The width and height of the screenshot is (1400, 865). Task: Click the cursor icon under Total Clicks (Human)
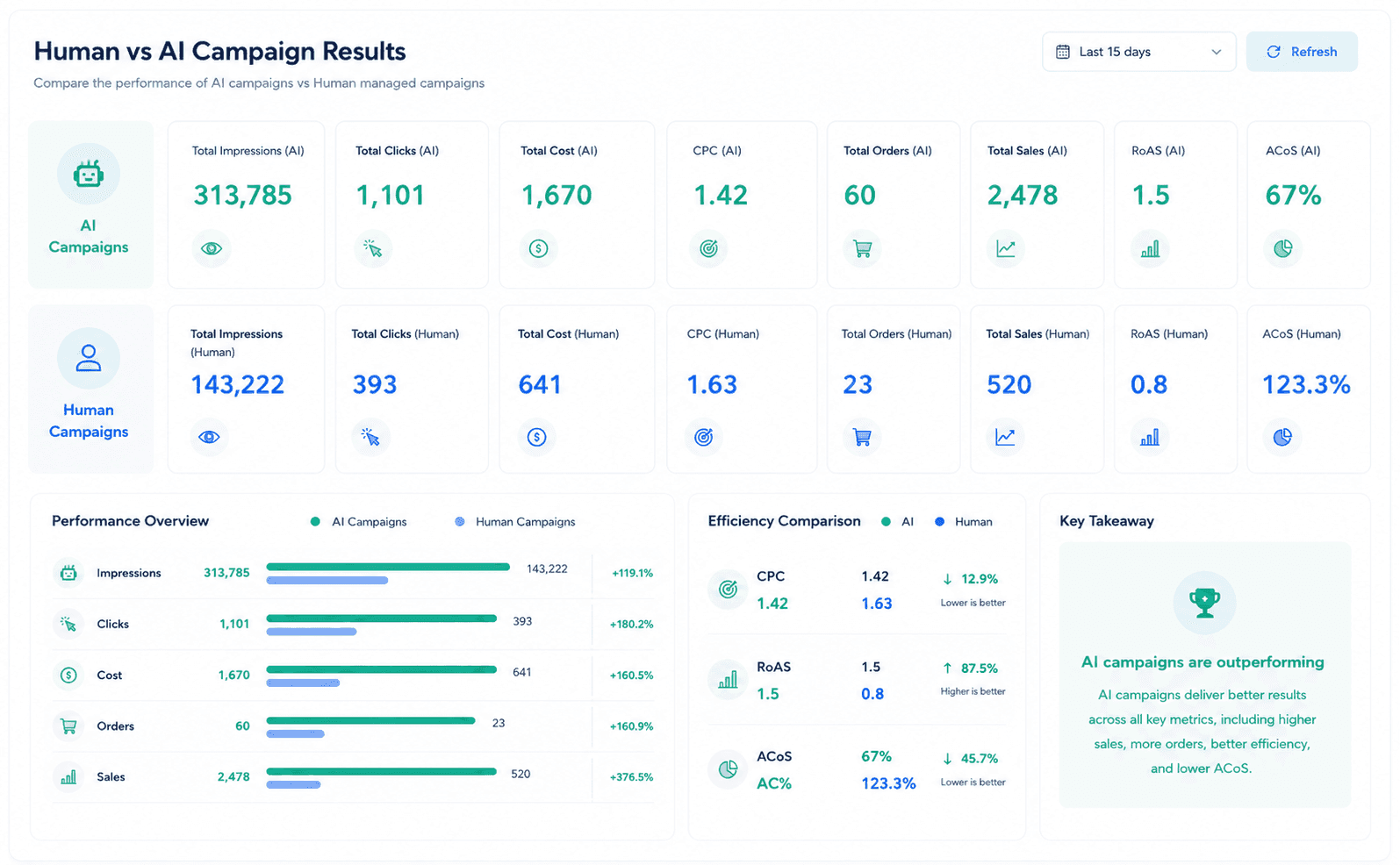[371, 437]
